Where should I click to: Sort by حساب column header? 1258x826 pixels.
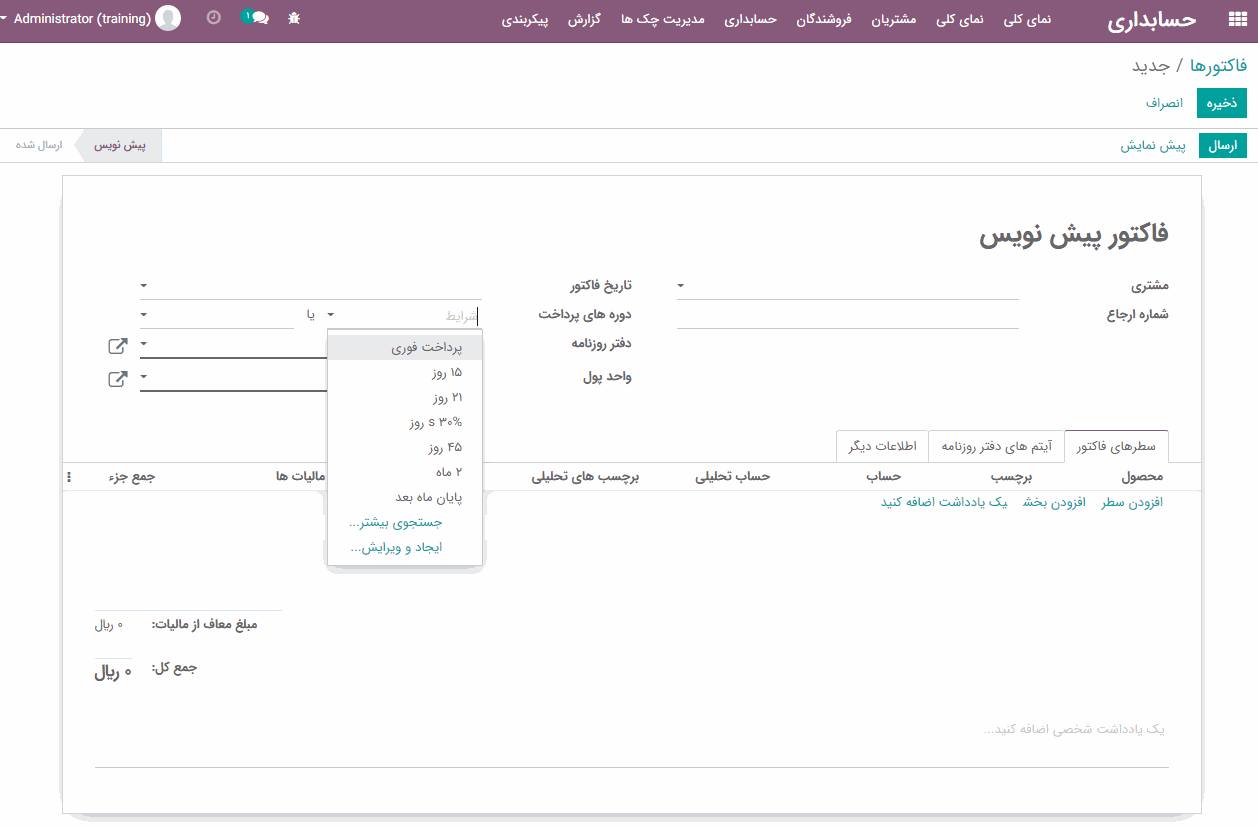tap(884, 477)
